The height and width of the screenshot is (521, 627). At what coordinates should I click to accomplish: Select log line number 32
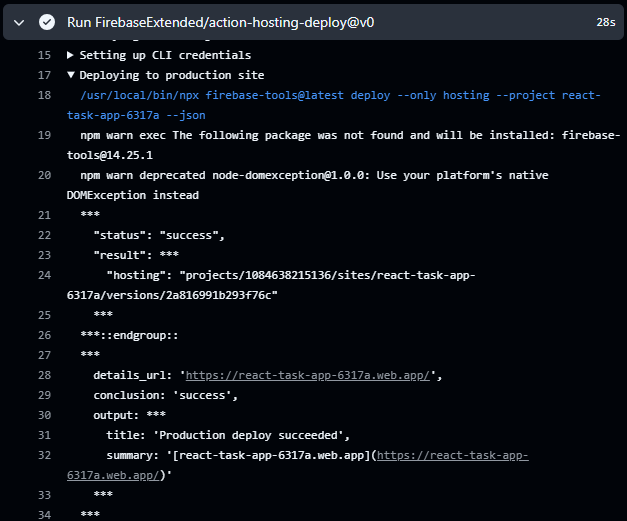click(44, 455)
